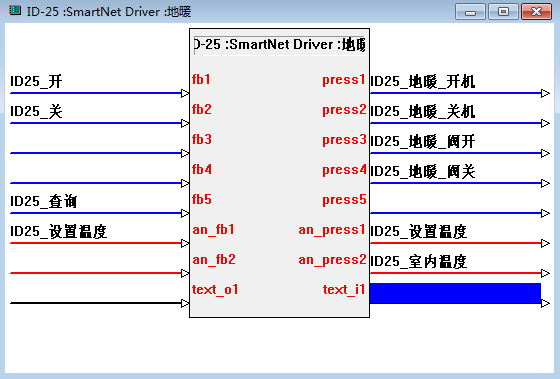Select the fb3 input pin label
This screenshot has width=560, height=379.
(202, 139)
